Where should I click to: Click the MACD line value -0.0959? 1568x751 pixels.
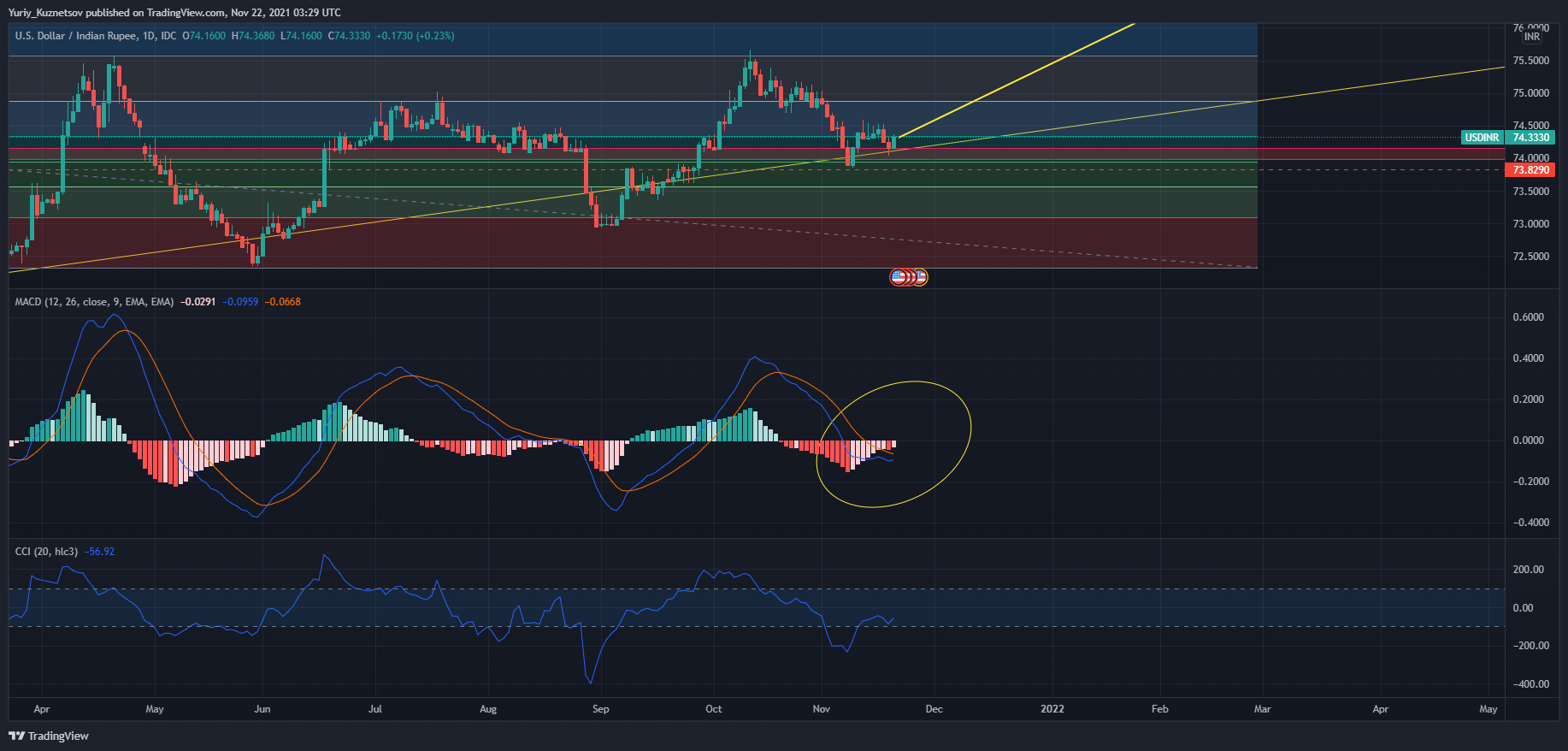pyautogui.click(x=240, y=302)
